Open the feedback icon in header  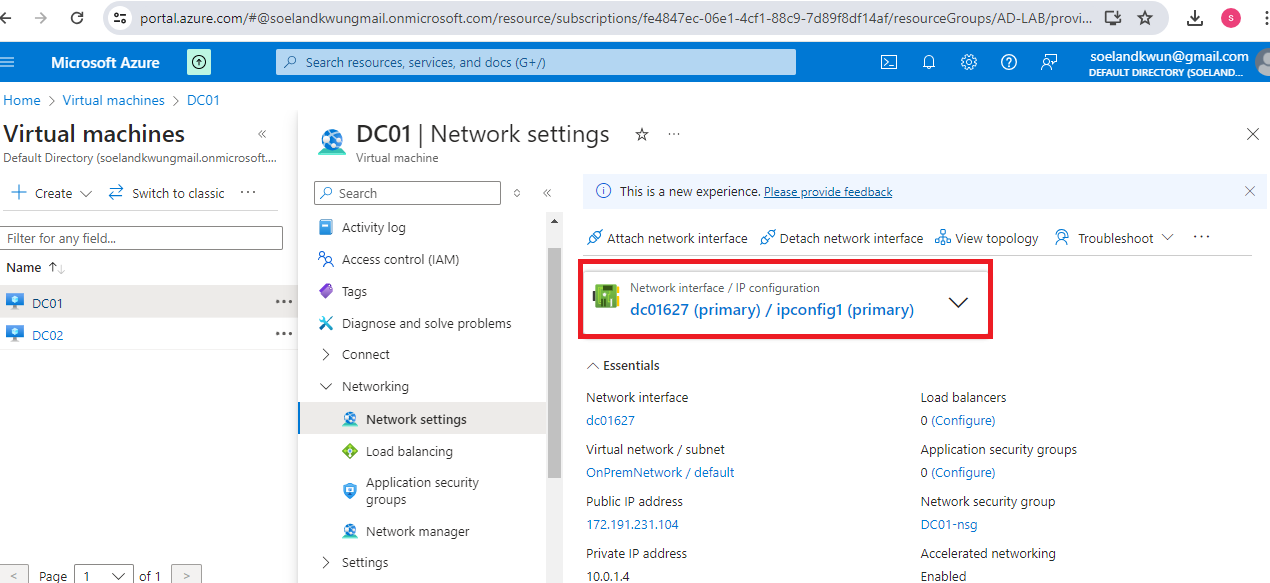[1048, 62]
